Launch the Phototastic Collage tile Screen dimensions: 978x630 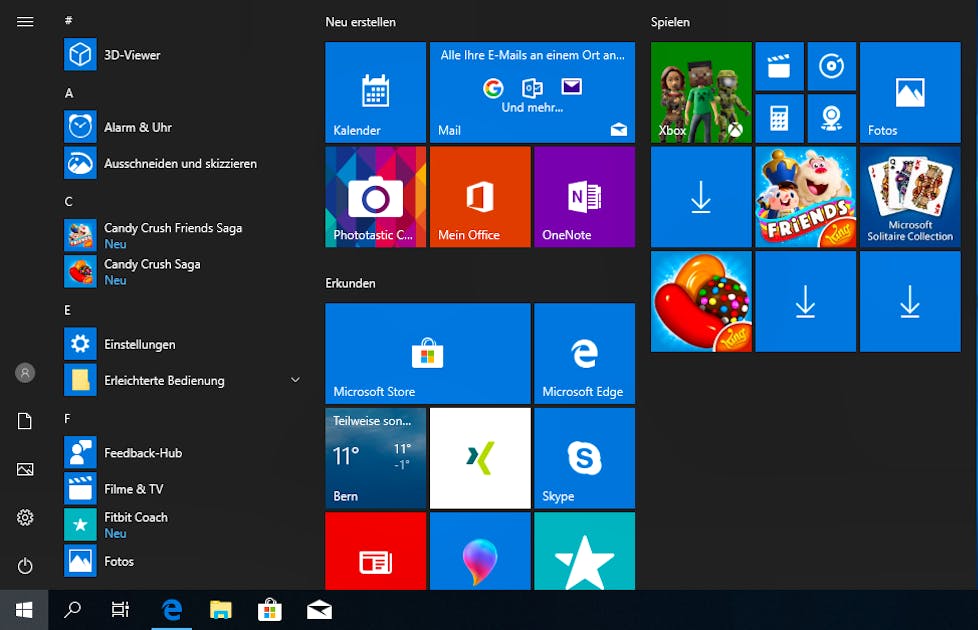tap(375, 197)
